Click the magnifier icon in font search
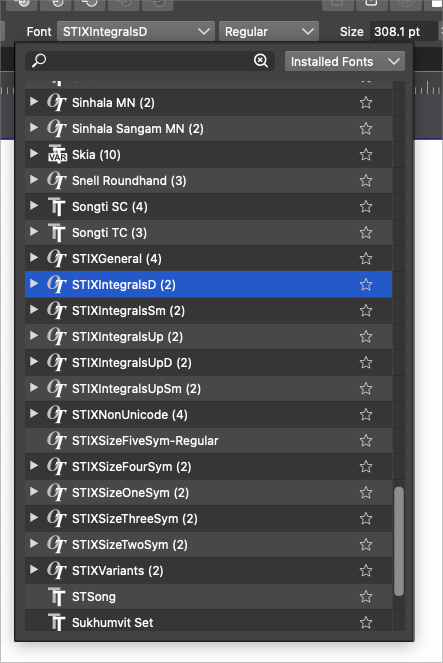The width and height of the screenshot is (443, 663). tap(39, 60)
